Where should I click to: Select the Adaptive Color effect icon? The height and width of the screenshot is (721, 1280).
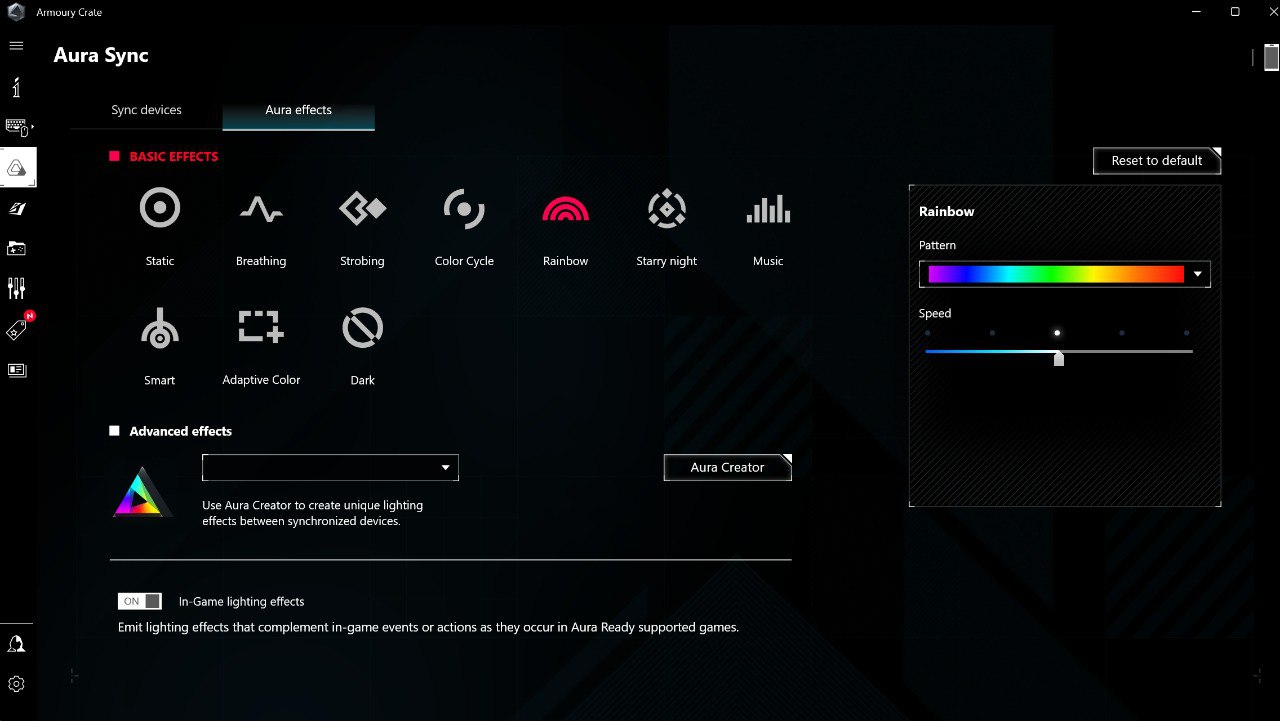261,326
